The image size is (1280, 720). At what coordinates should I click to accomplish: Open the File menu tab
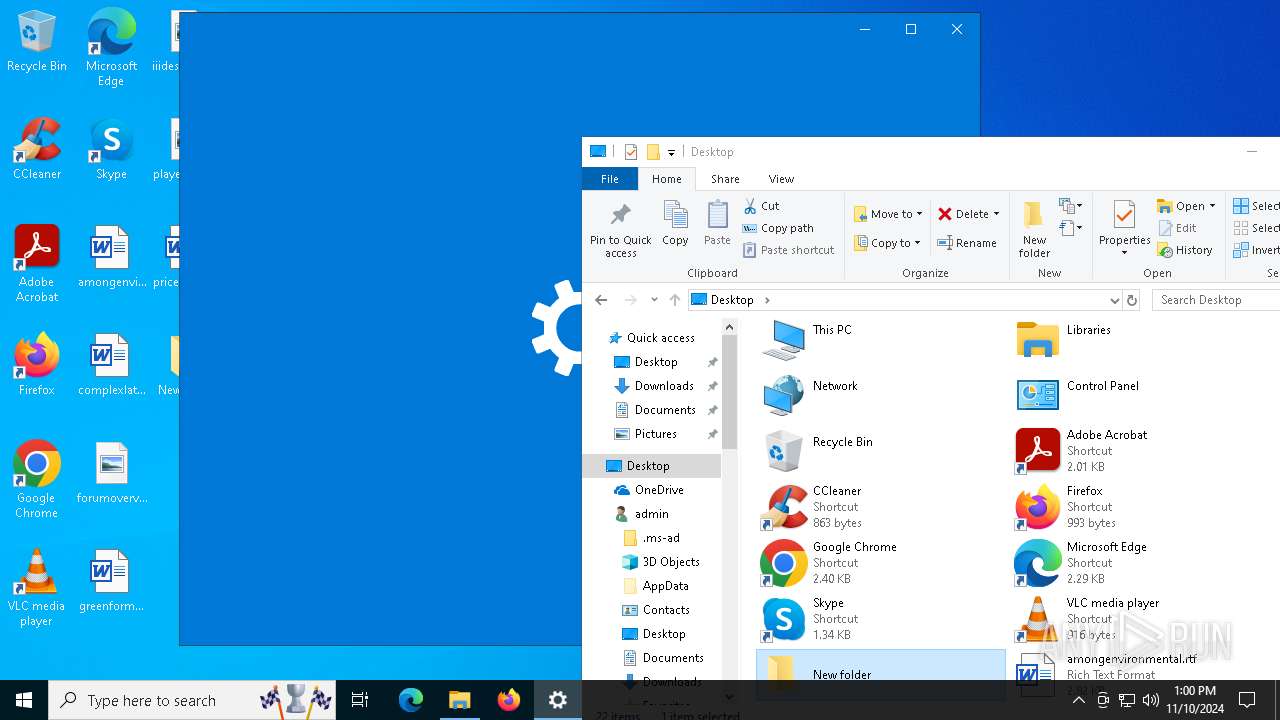coord(610,179)
